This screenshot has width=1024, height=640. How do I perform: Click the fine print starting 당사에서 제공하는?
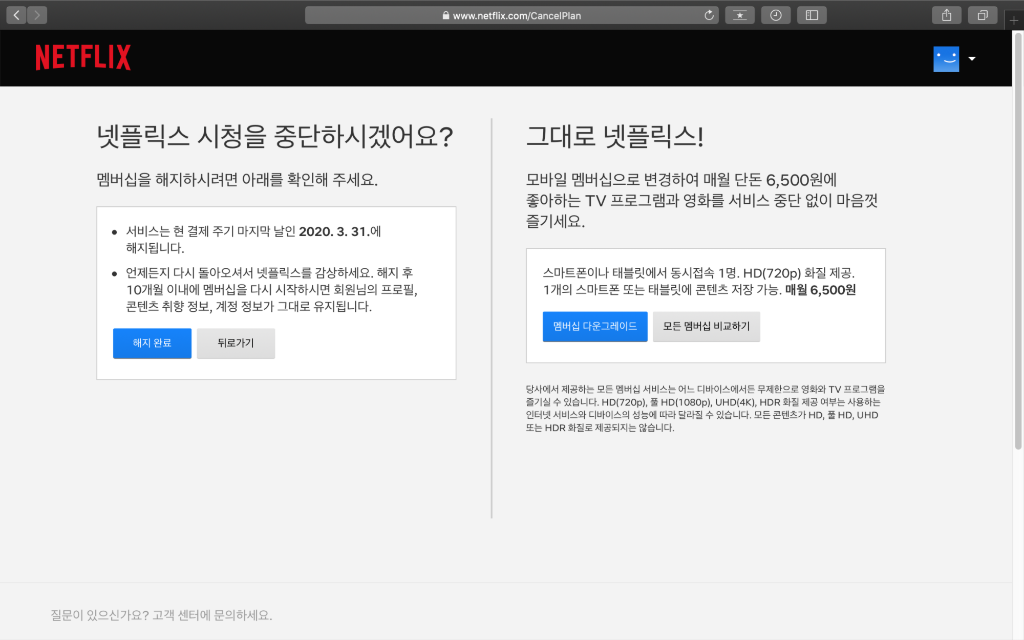(x=705, y=408)
